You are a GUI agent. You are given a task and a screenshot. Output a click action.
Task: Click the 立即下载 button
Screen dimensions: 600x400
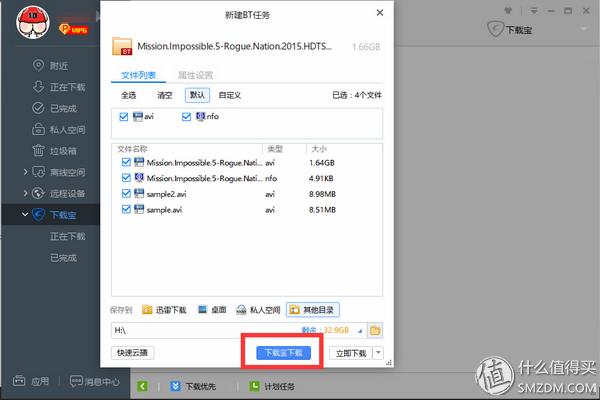[x=351, y=353]
